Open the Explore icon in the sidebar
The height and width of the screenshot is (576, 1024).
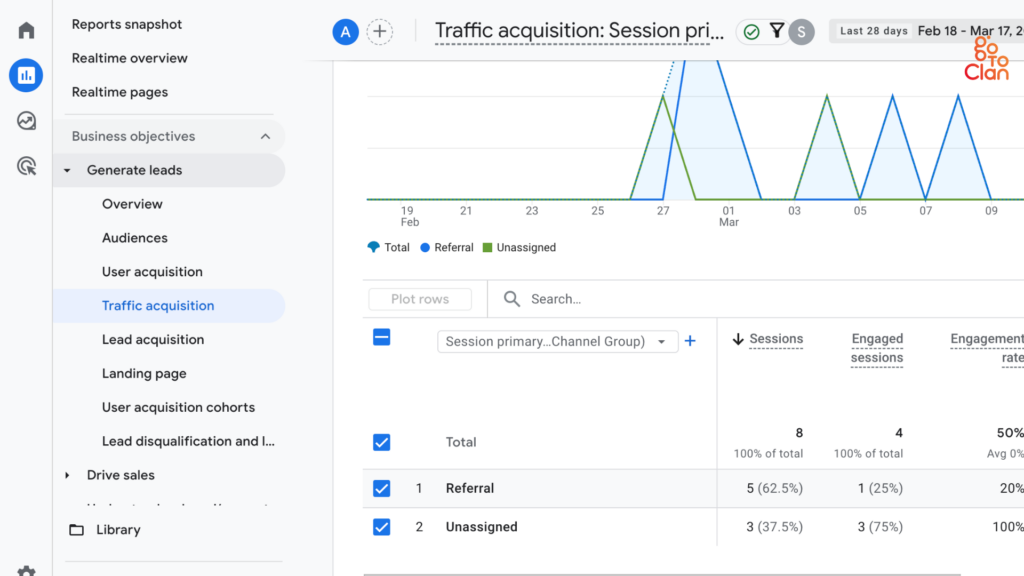pyautogui.click(x=26, y=121)
